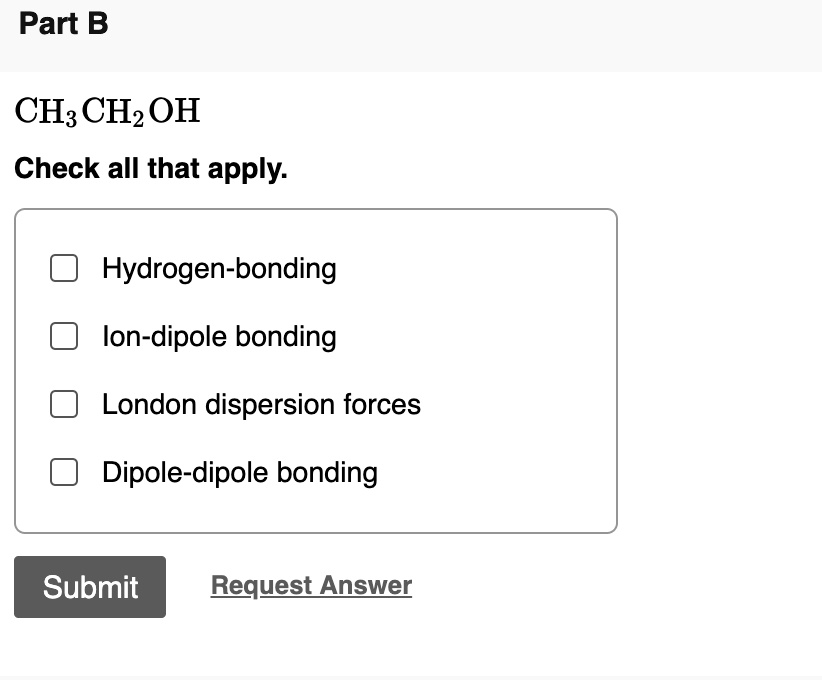
Task: Click the Check all that apply instruction
Action: pyautogui.click(x=149, y=169)
